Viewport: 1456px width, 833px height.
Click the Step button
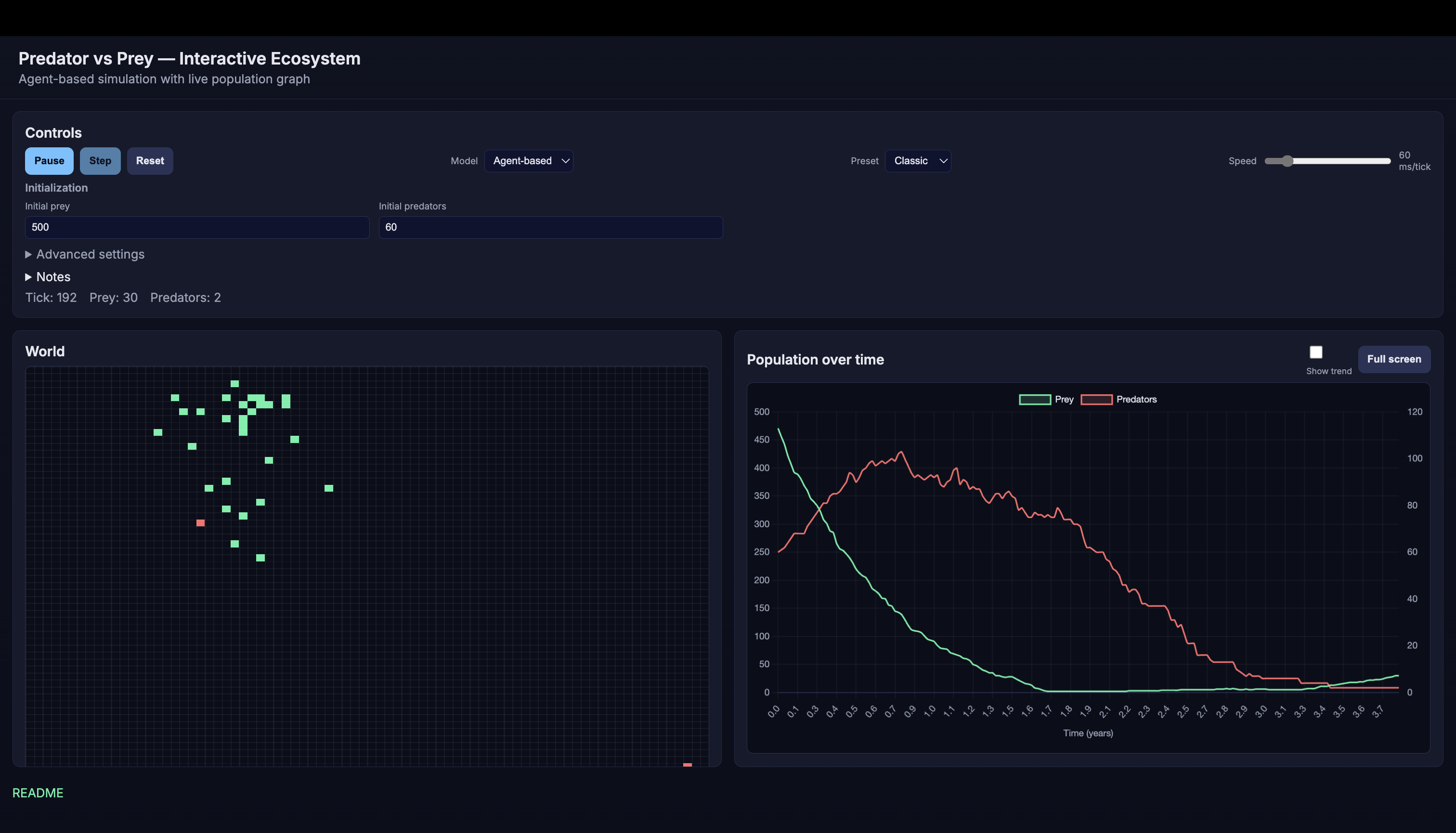(x=100, y=161)
